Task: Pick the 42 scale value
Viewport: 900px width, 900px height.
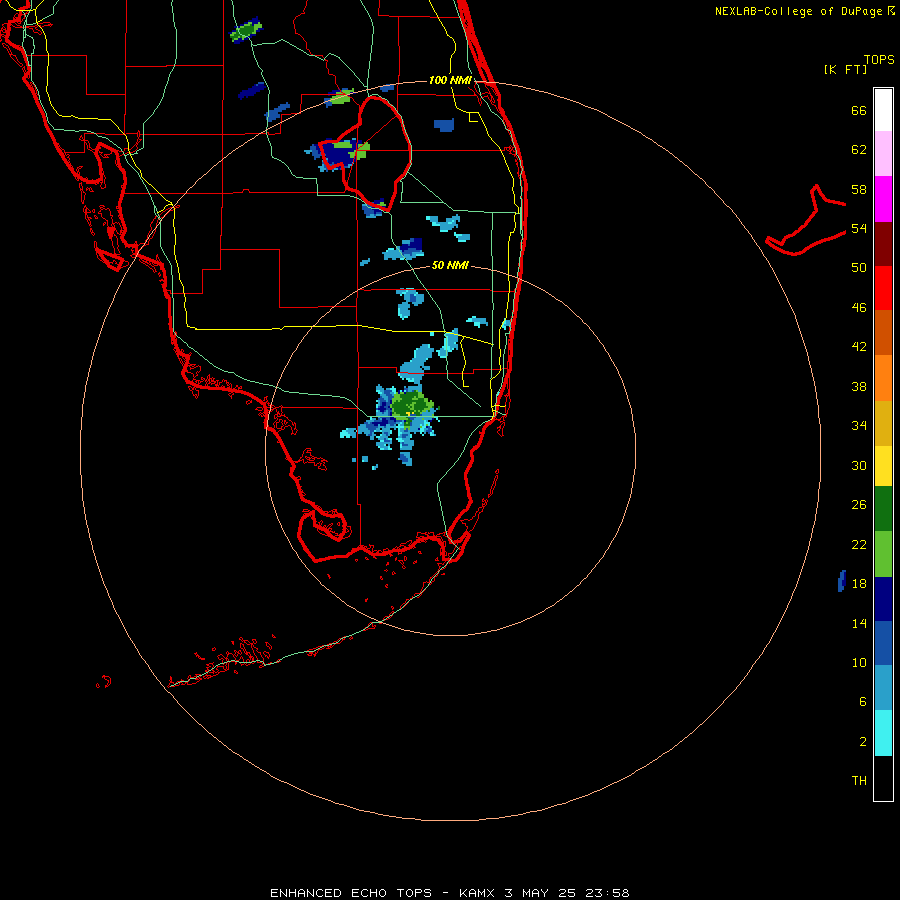Action: pos(859,347)
